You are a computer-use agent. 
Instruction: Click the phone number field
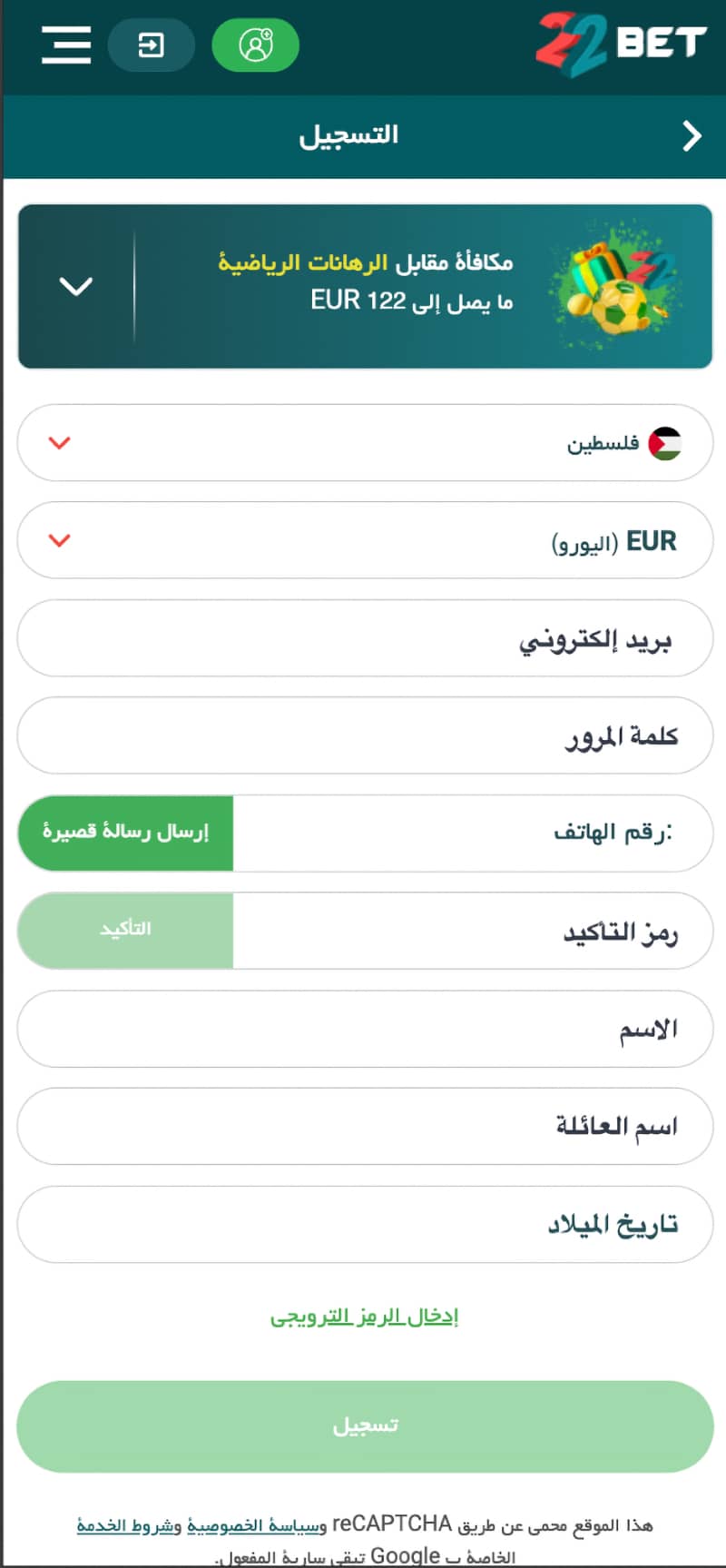point(472,833)
